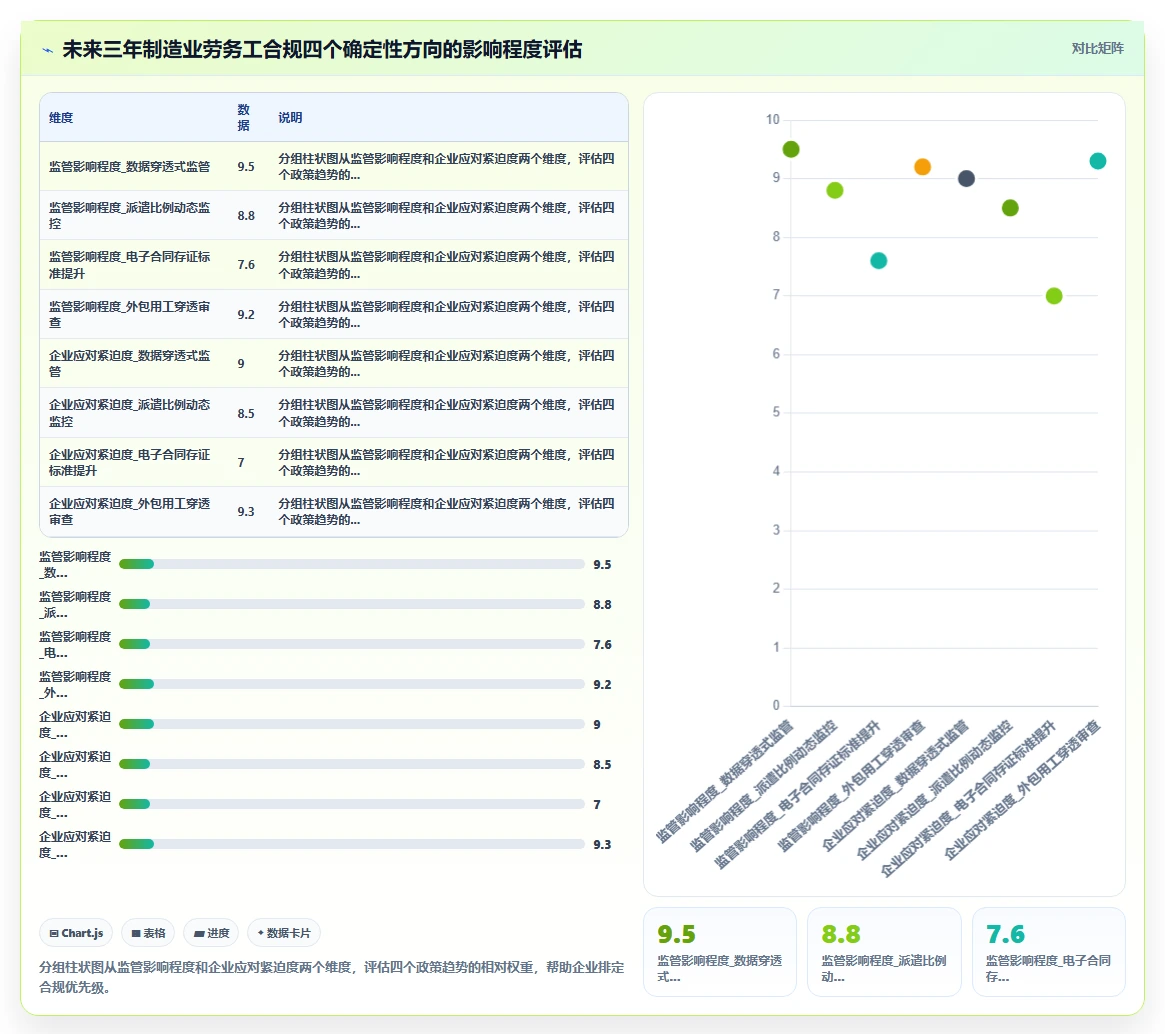The width and height of the screenshot is (1165, 1034).
Task: Select the 进度 tag chip
Action: [211, 933]
